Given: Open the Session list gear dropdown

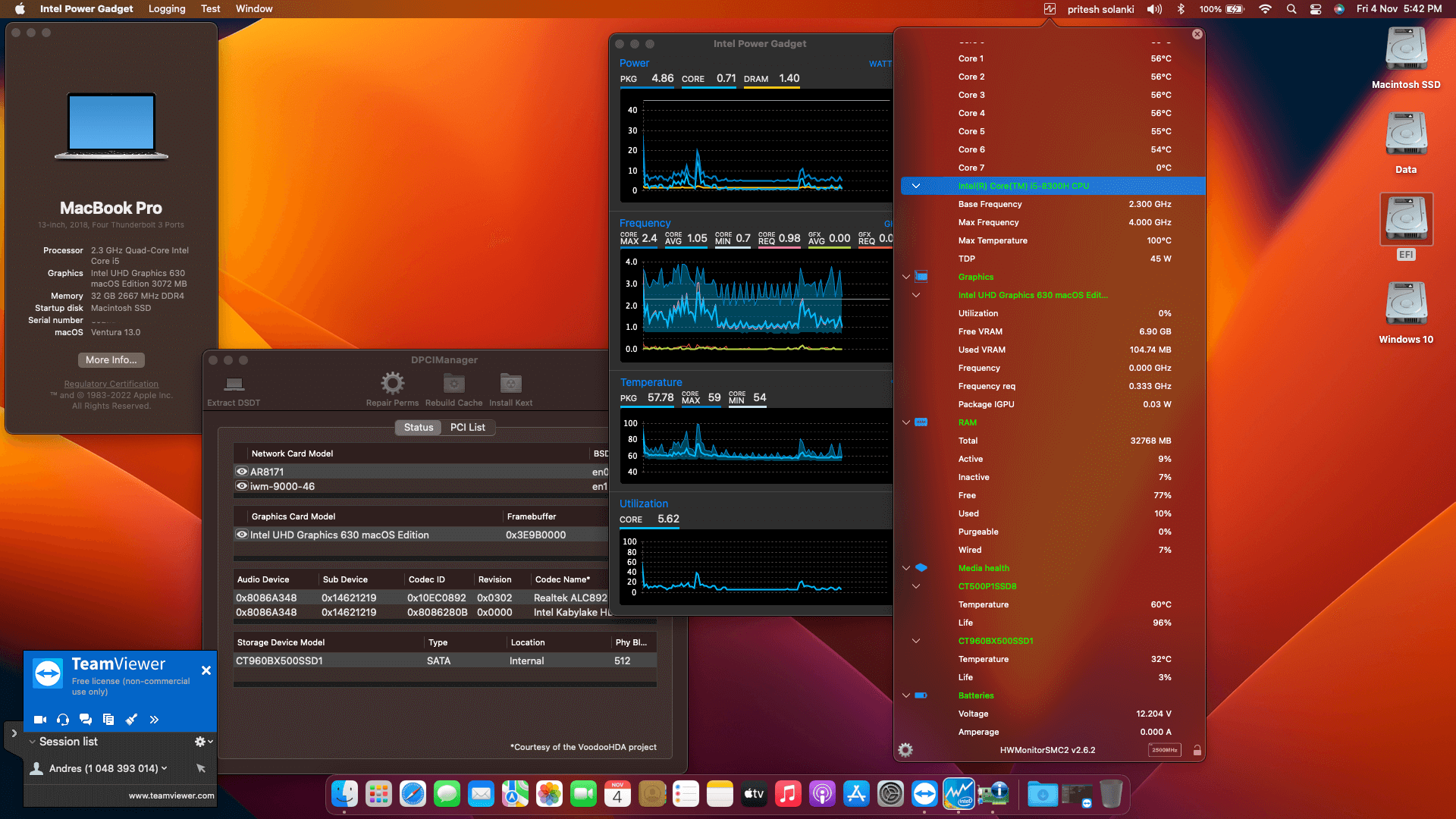Looking at the screenshot, I should point(203,742).
